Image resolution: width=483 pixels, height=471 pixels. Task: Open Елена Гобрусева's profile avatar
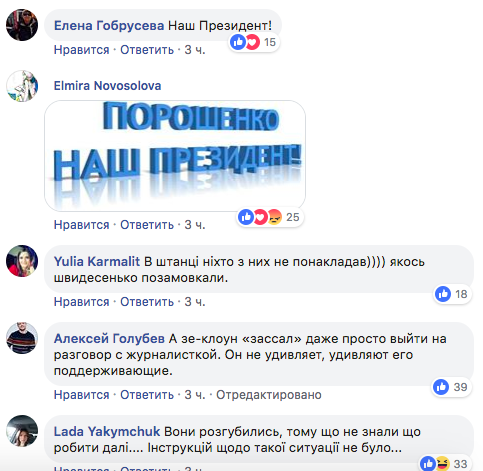(22, 25)
